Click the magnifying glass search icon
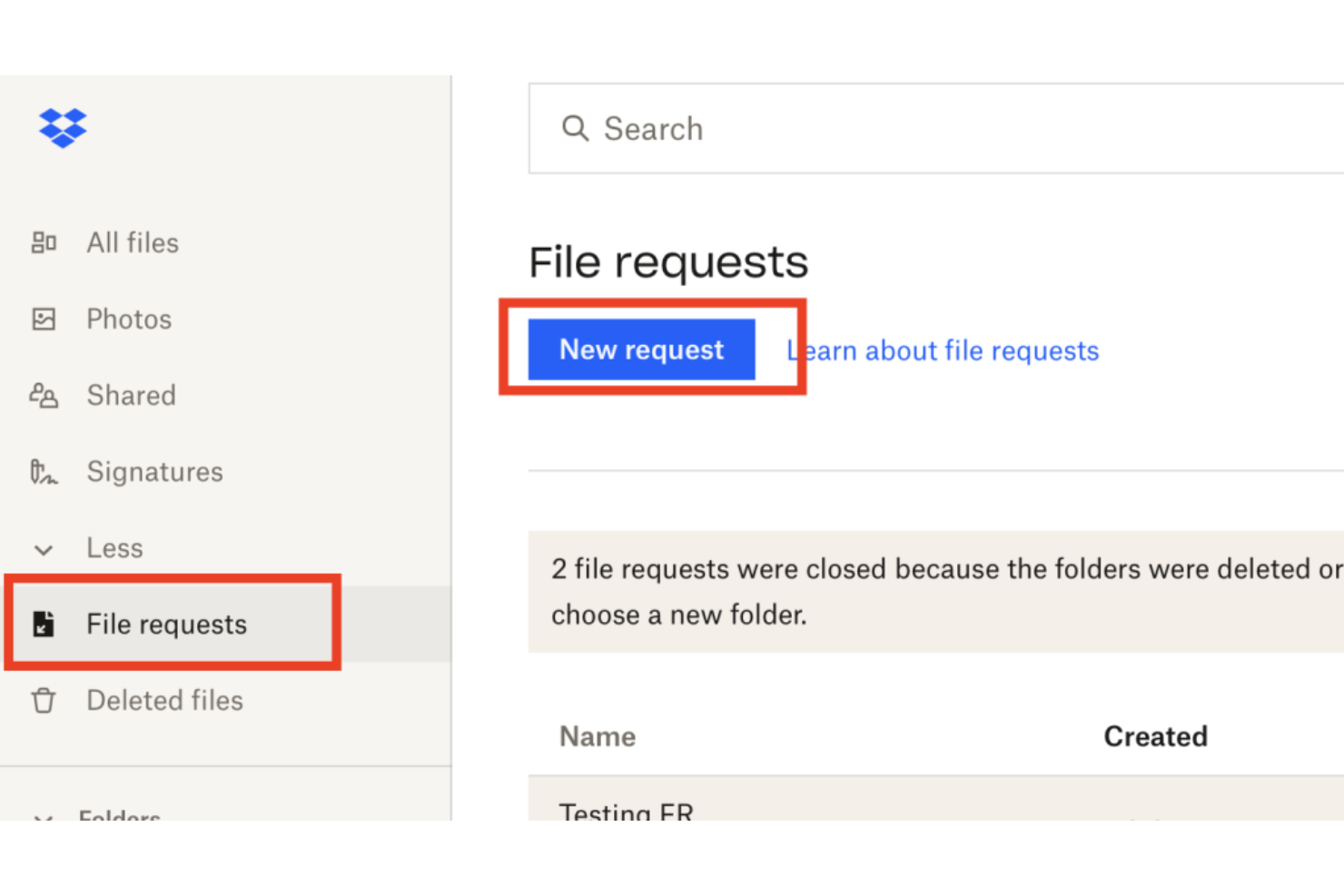Image resolution: width=1344 pixels, height=896 pixels. (x=575, y=128)
